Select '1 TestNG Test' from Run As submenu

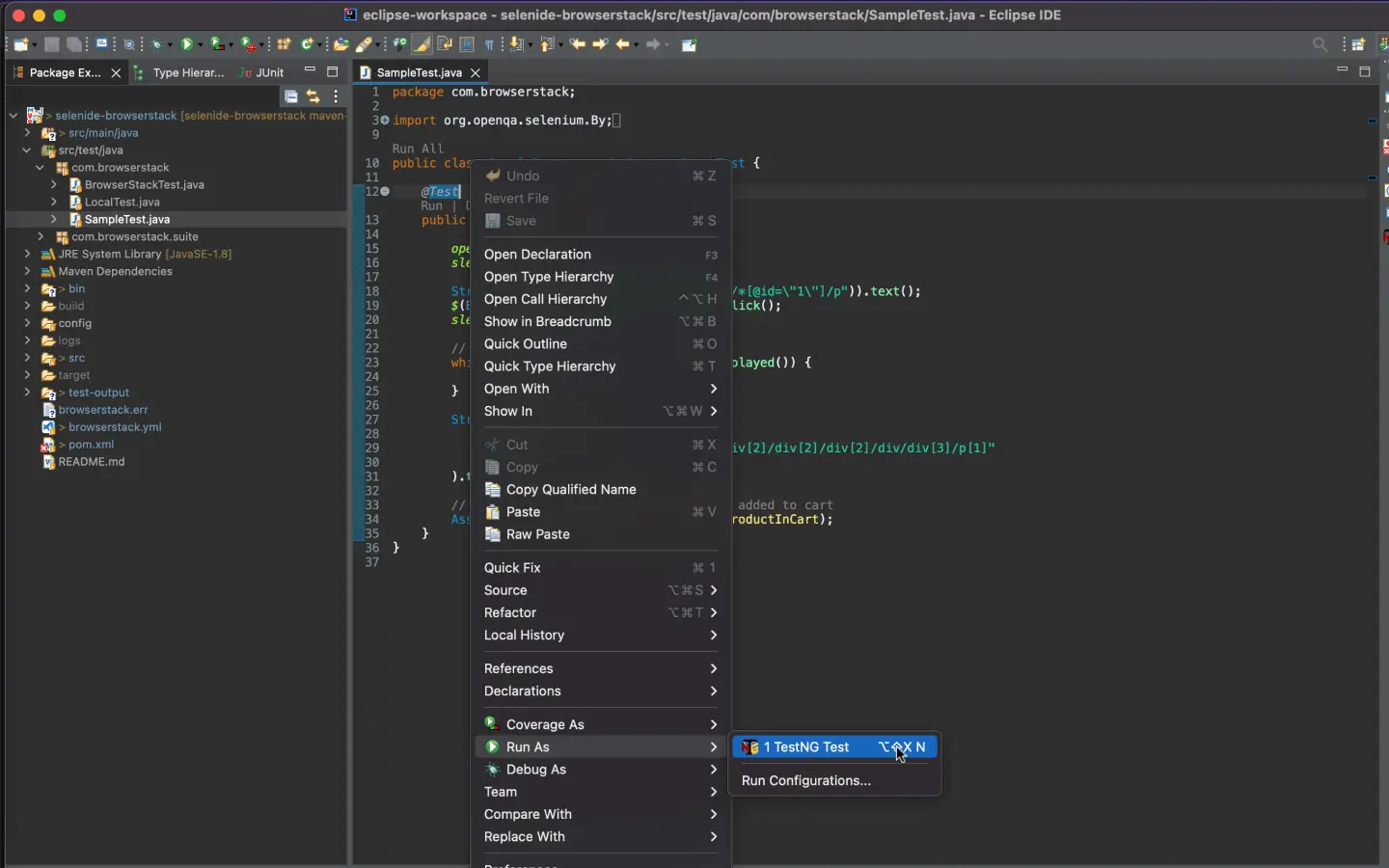[x=806, y=747]
